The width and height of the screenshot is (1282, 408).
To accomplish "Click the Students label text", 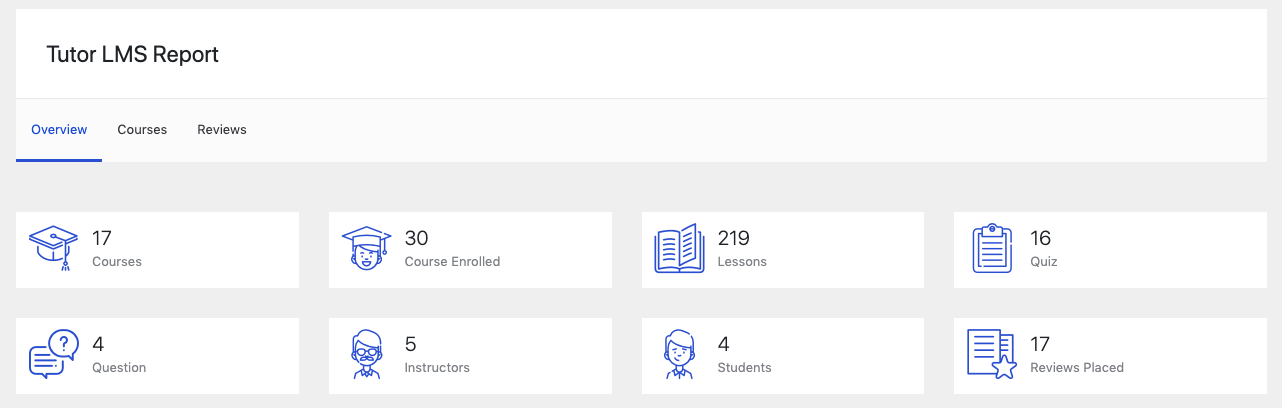I will pyautogui.click(x=744, y=368).
